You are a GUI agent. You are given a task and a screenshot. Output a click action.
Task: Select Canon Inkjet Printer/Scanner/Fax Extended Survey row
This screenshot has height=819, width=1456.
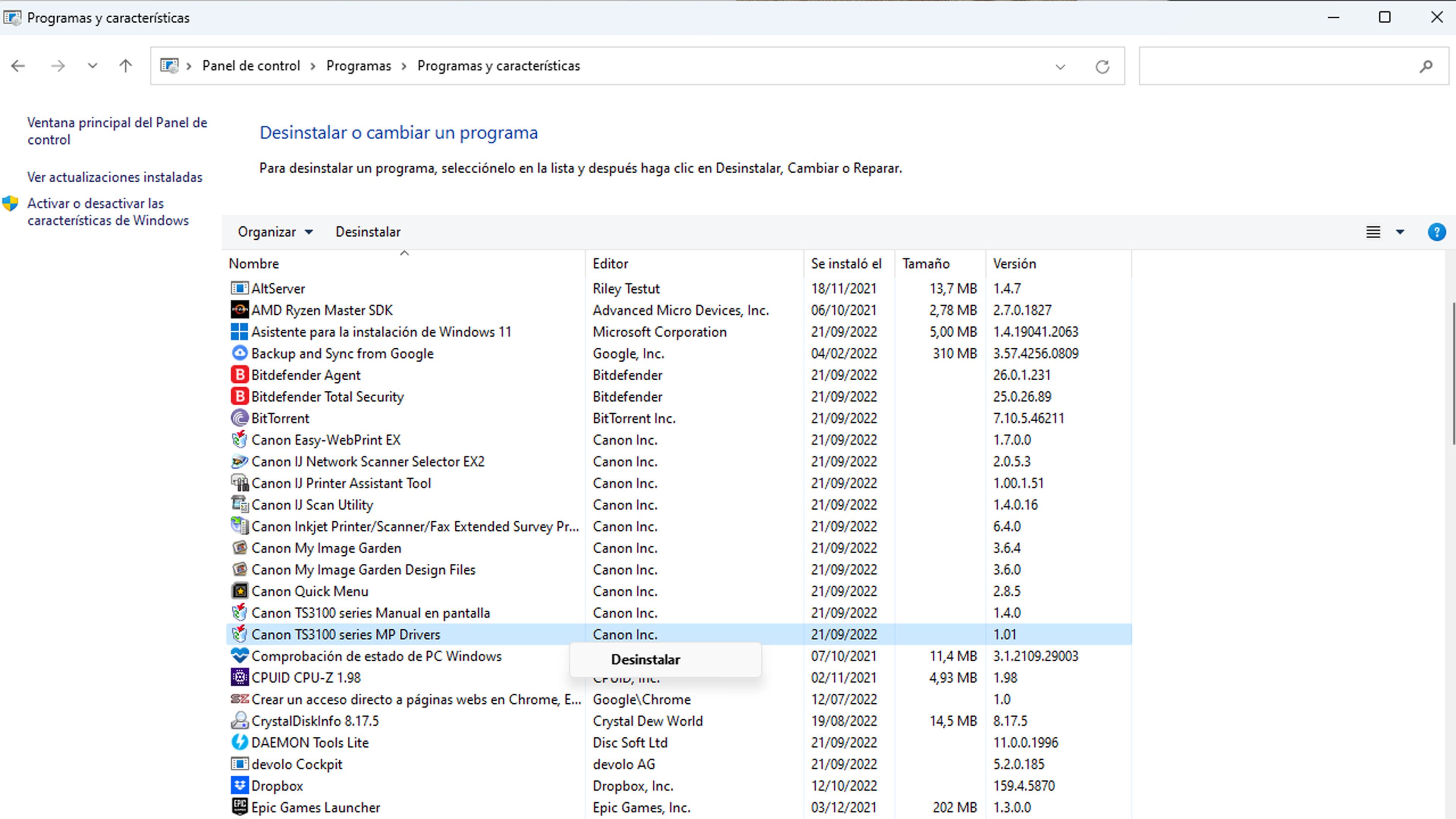(x=678, y=526)
